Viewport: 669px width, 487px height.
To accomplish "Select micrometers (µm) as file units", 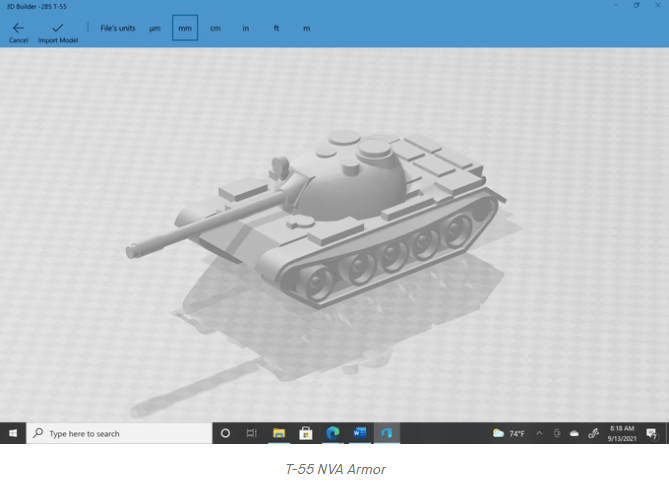I will [x=155, y=28].
